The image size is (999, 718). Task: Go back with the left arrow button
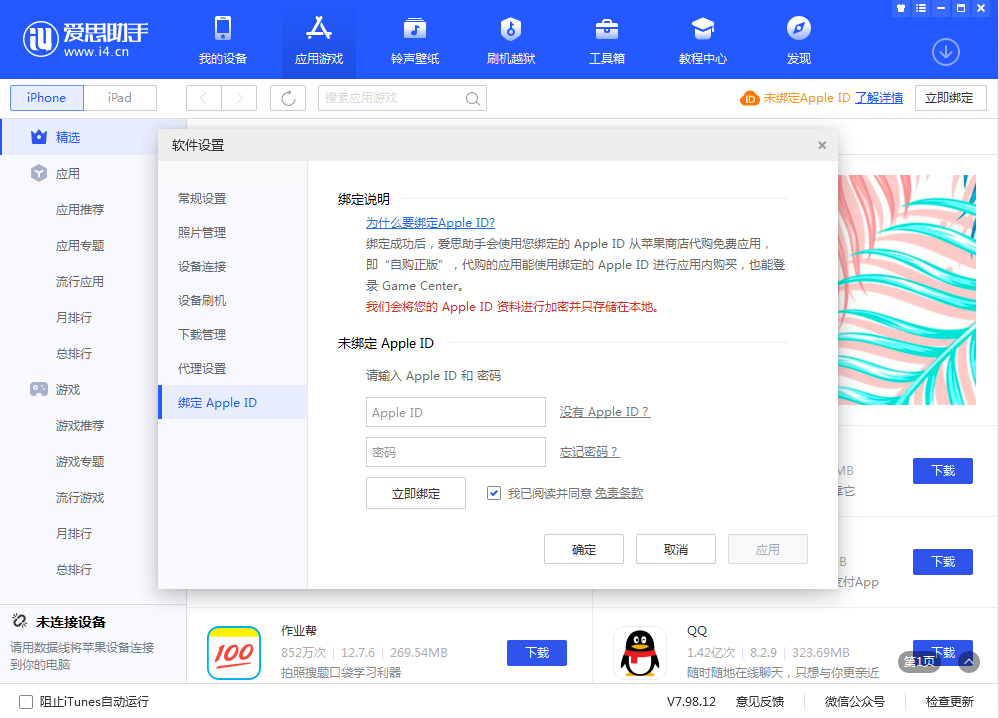click(204, 98)
